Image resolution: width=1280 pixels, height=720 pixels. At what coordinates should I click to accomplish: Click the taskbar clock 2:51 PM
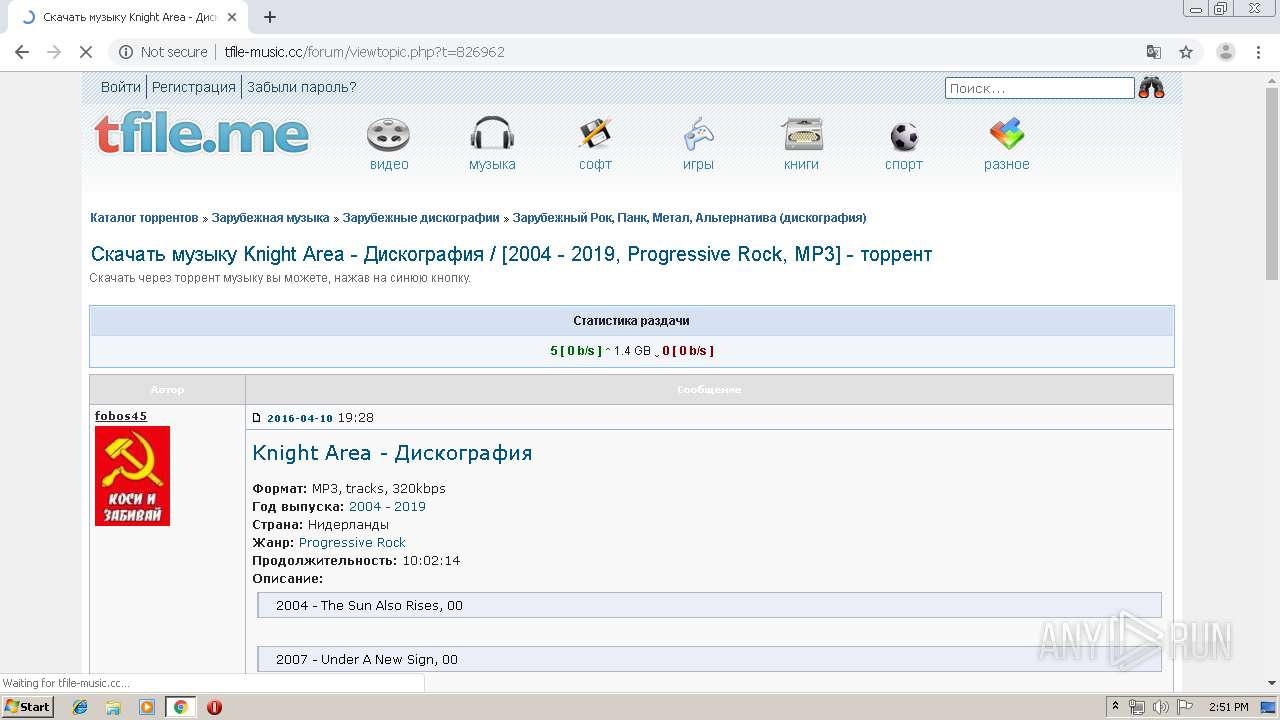(1228, 707)
